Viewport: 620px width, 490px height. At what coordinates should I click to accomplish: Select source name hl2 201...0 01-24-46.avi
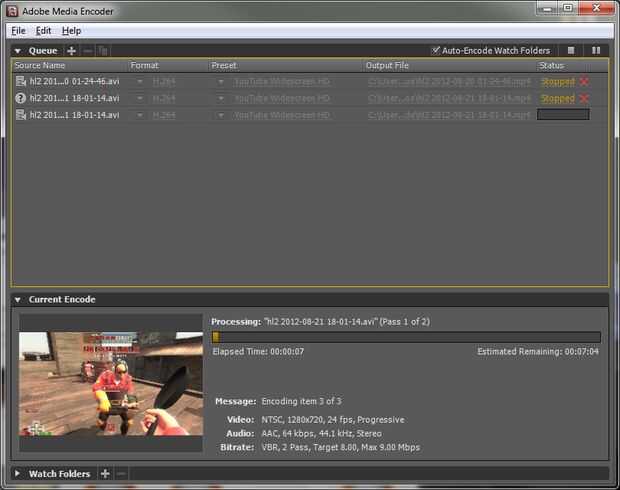74,81
